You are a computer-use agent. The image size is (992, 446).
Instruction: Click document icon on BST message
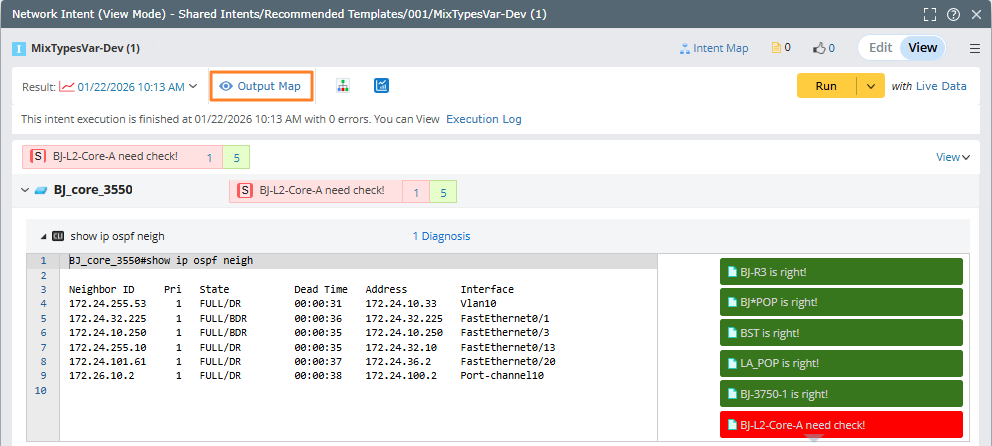733,333
